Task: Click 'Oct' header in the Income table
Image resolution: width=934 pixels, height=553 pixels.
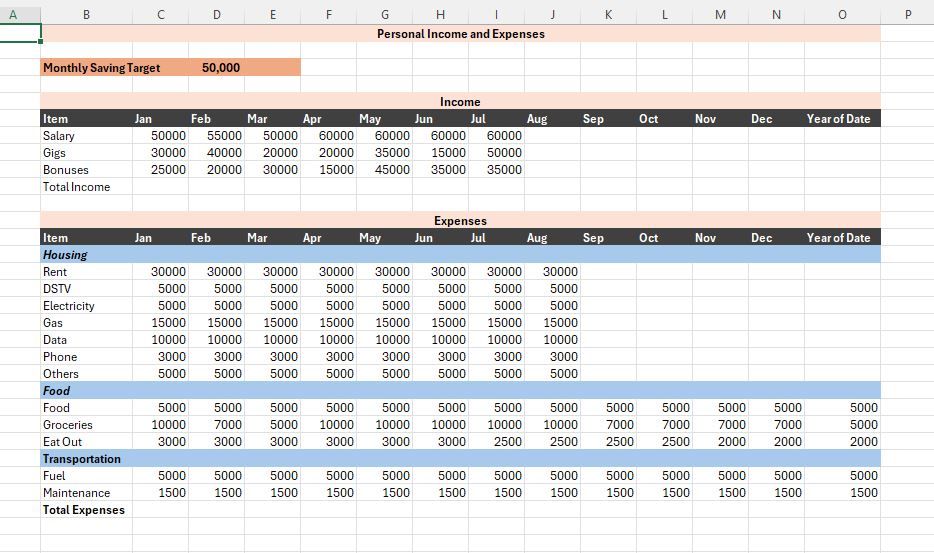Action: tap(648, 119)
